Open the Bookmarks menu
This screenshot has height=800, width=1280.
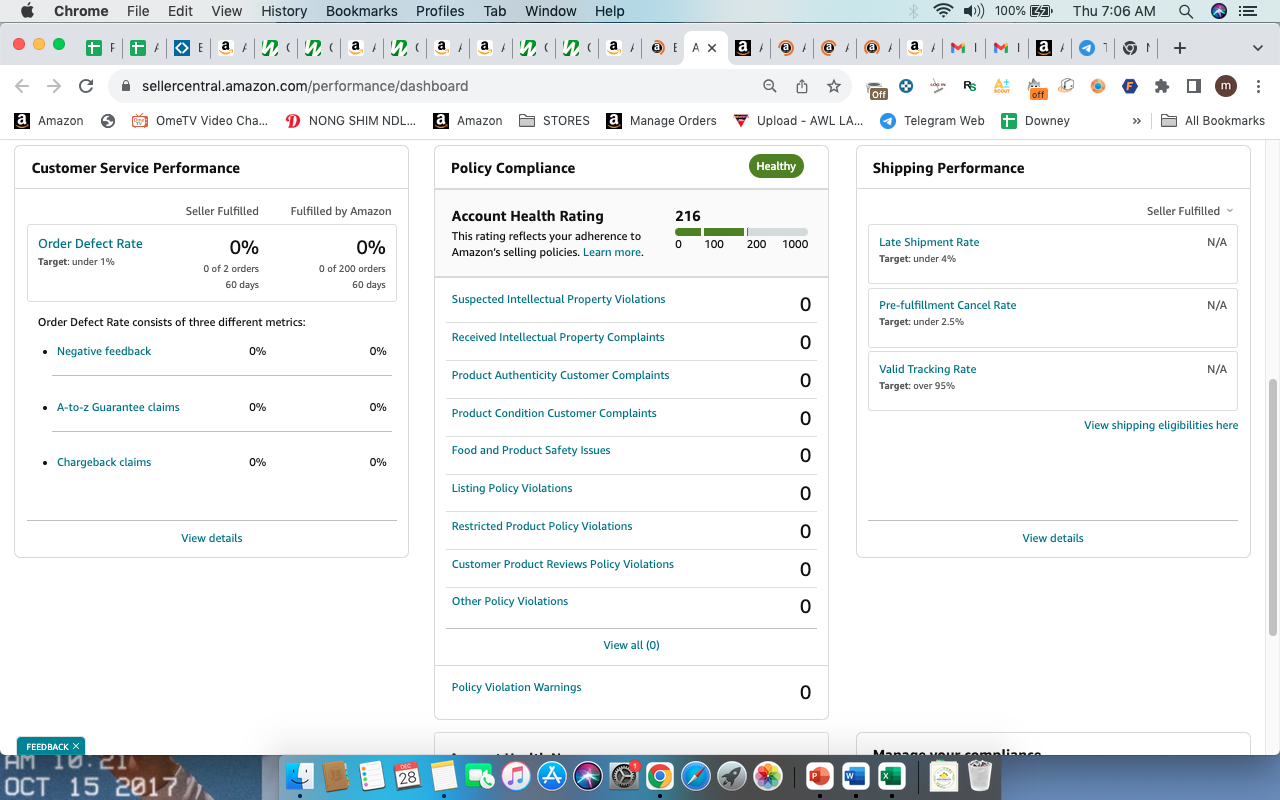tap(362, 11)
